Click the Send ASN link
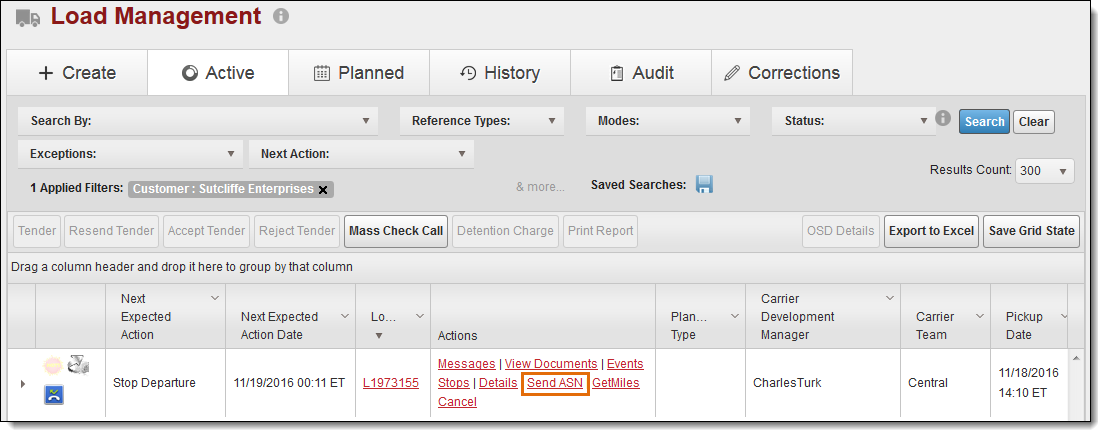Screen dimensions: 1098x430 [555, 383]
